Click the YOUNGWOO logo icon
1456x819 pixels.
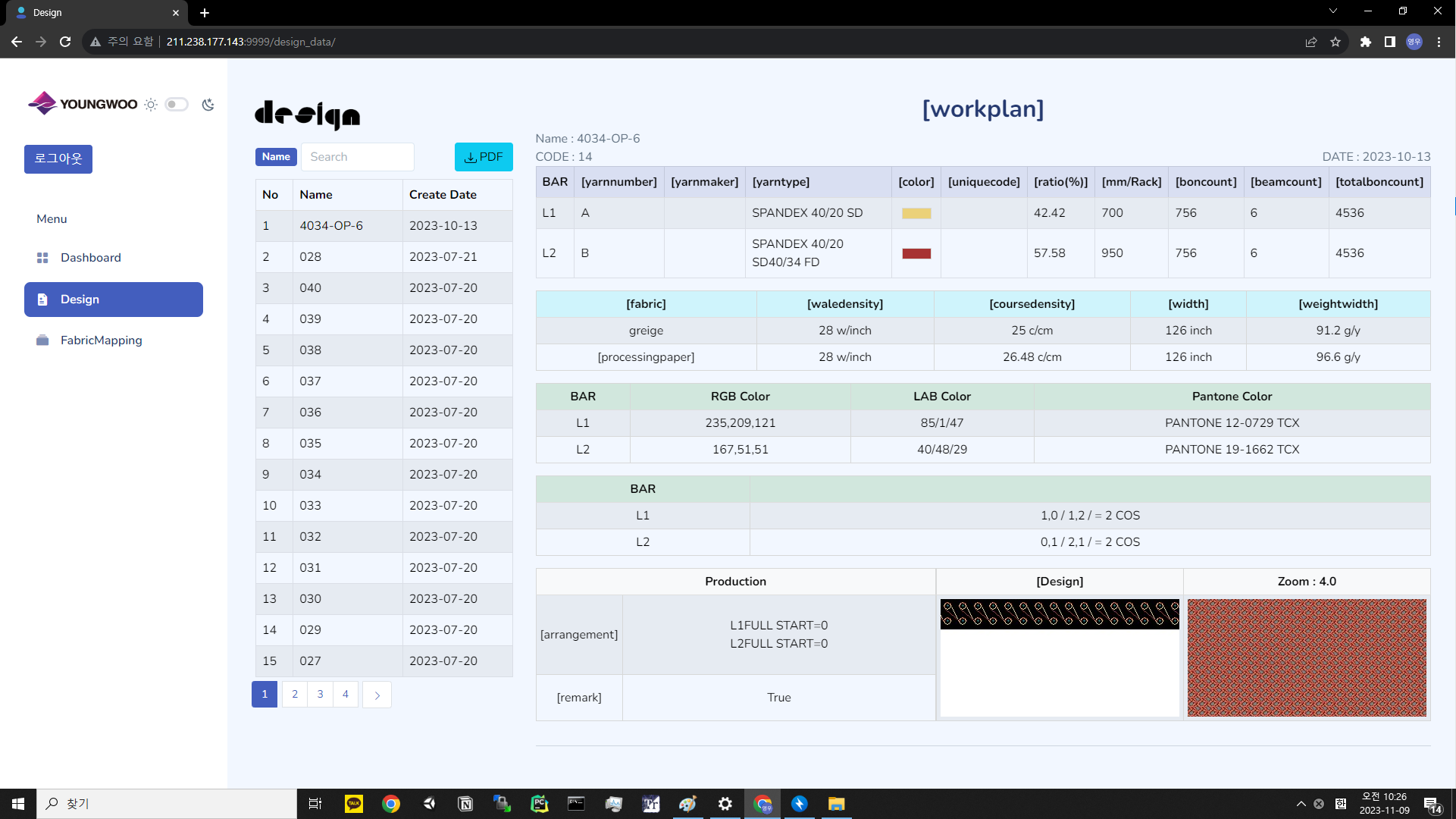(42, 103)
